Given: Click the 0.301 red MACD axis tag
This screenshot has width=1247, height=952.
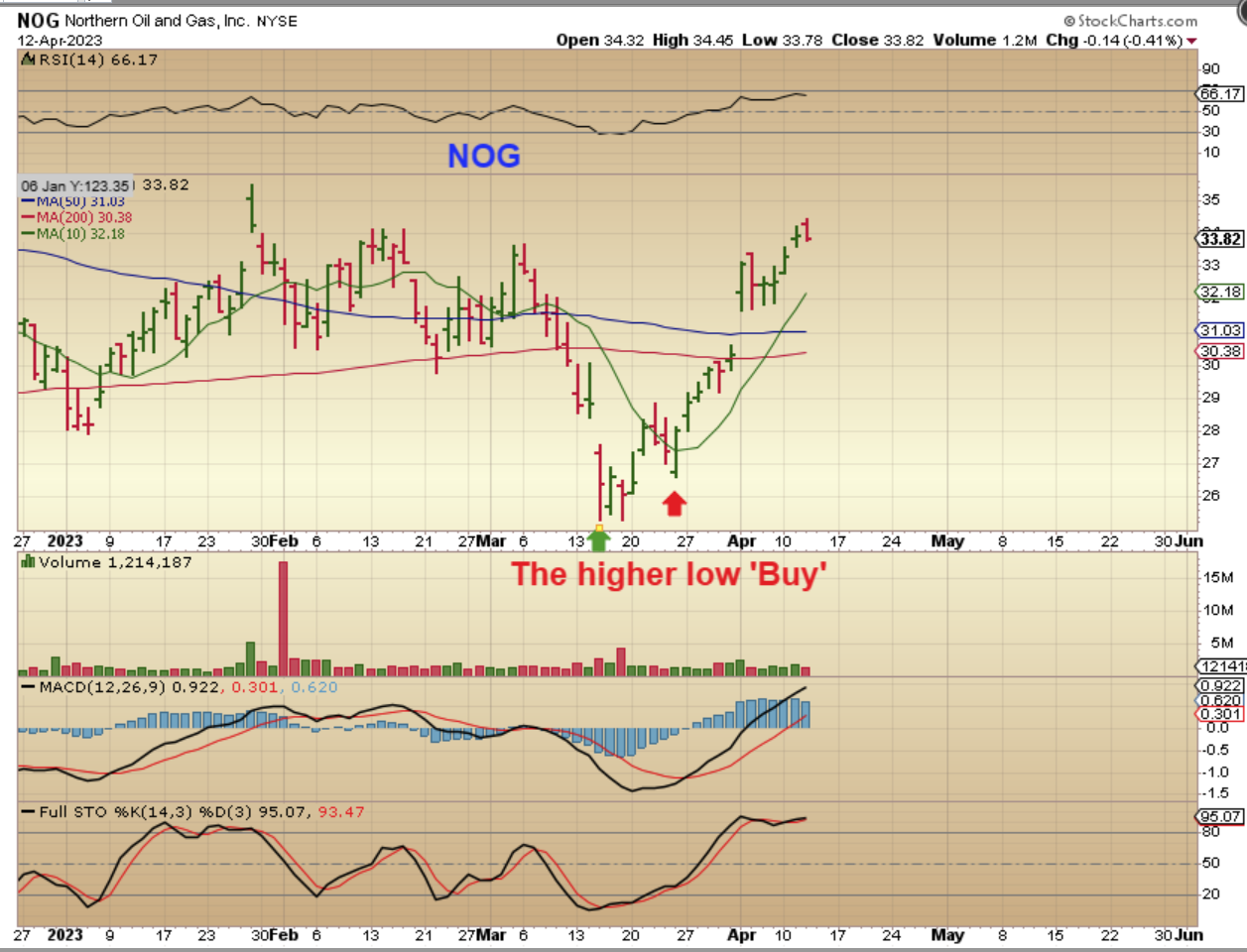Looking at the screenshot, I should (1220, 714).
